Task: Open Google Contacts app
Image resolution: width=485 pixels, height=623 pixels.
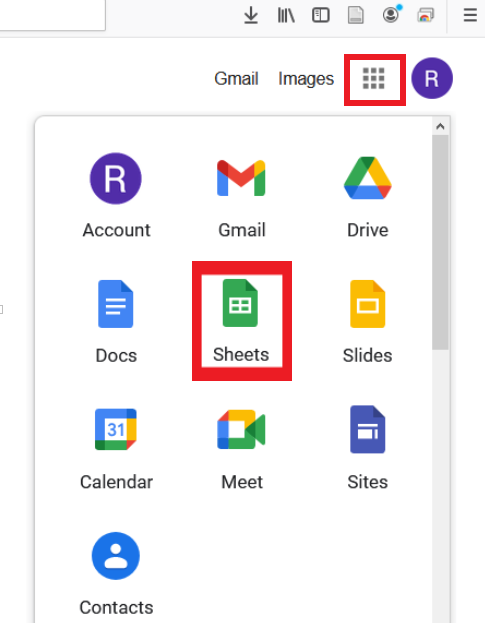Action: pos(116,574)
